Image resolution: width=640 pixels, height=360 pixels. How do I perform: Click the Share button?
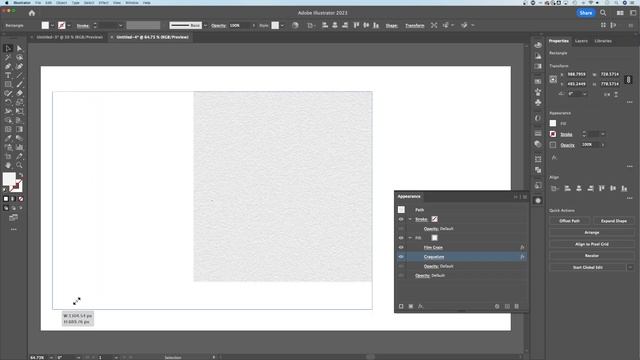click(586, 13)
